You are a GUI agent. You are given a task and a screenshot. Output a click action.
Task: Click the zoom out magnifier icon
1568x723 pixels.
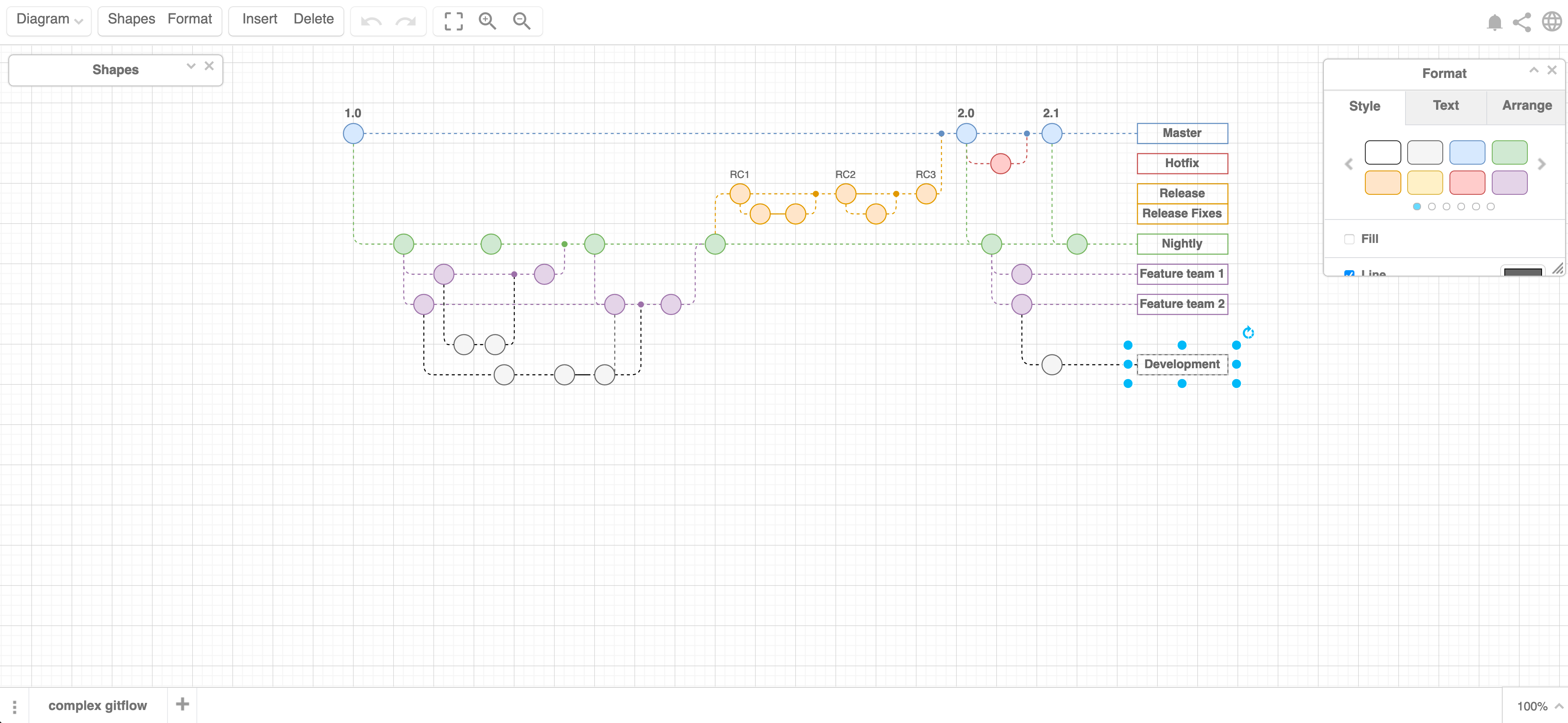coord(521,18)
